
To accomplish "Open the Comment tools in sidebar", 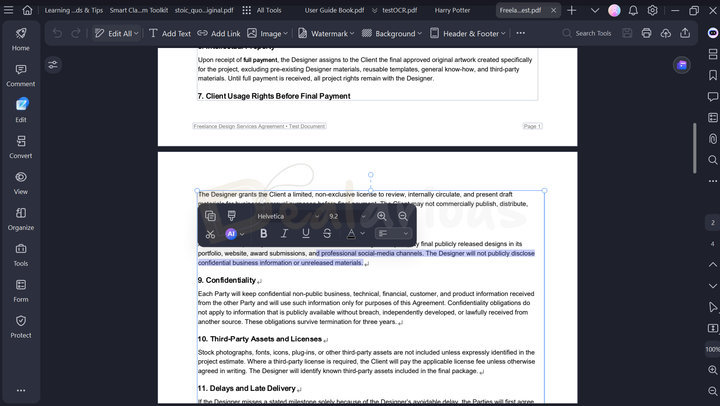I will [21, 75].
